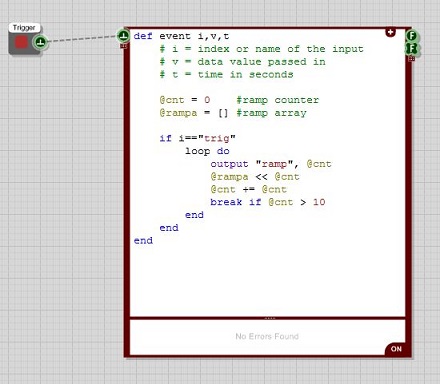This screenshot has width=440, height=384.
Task: Click the dotted splitter above the error pane
Action: [x=270, y=318]
